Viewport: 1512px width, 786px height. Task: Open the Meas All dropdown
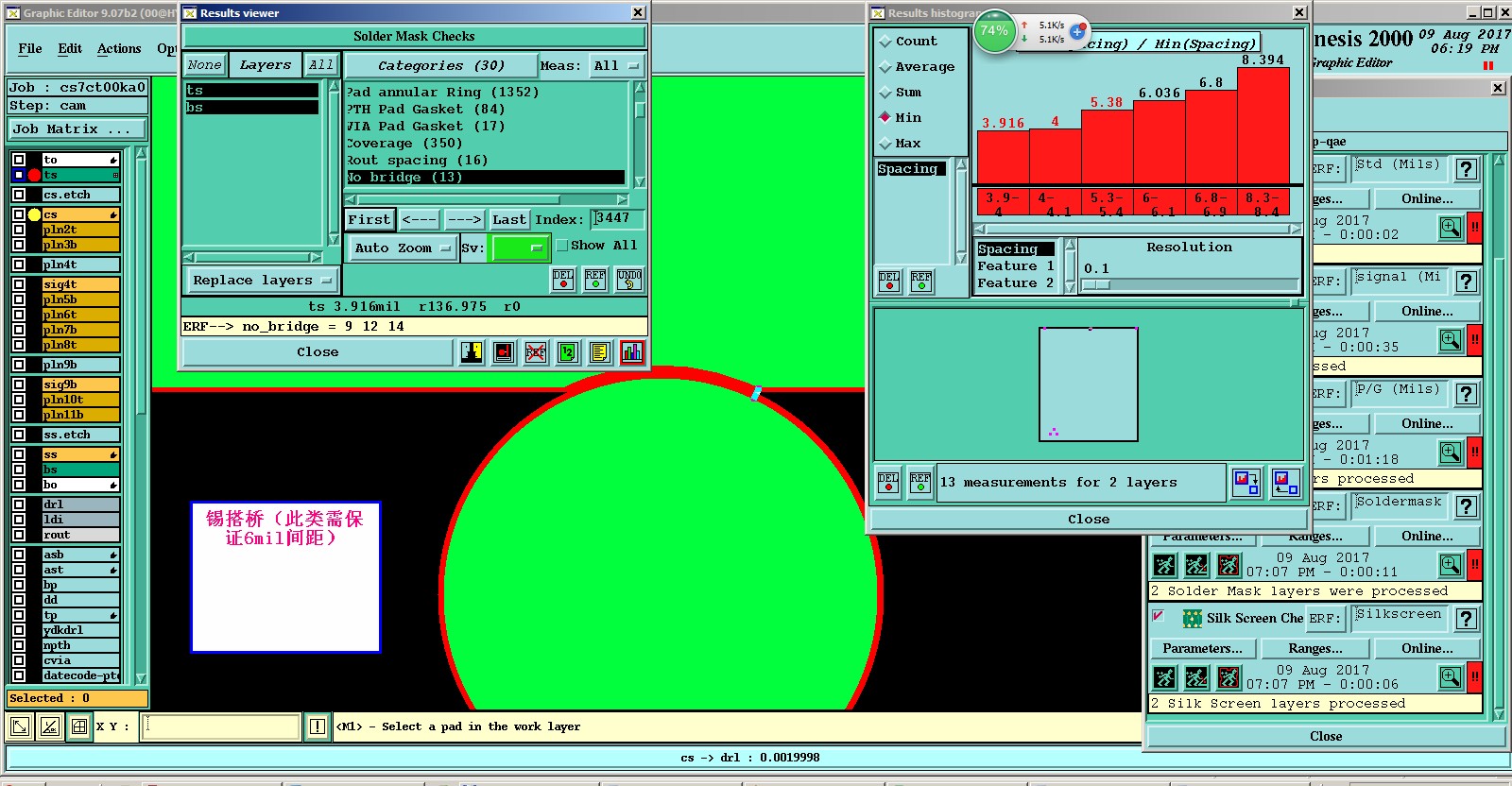[616, 66]
